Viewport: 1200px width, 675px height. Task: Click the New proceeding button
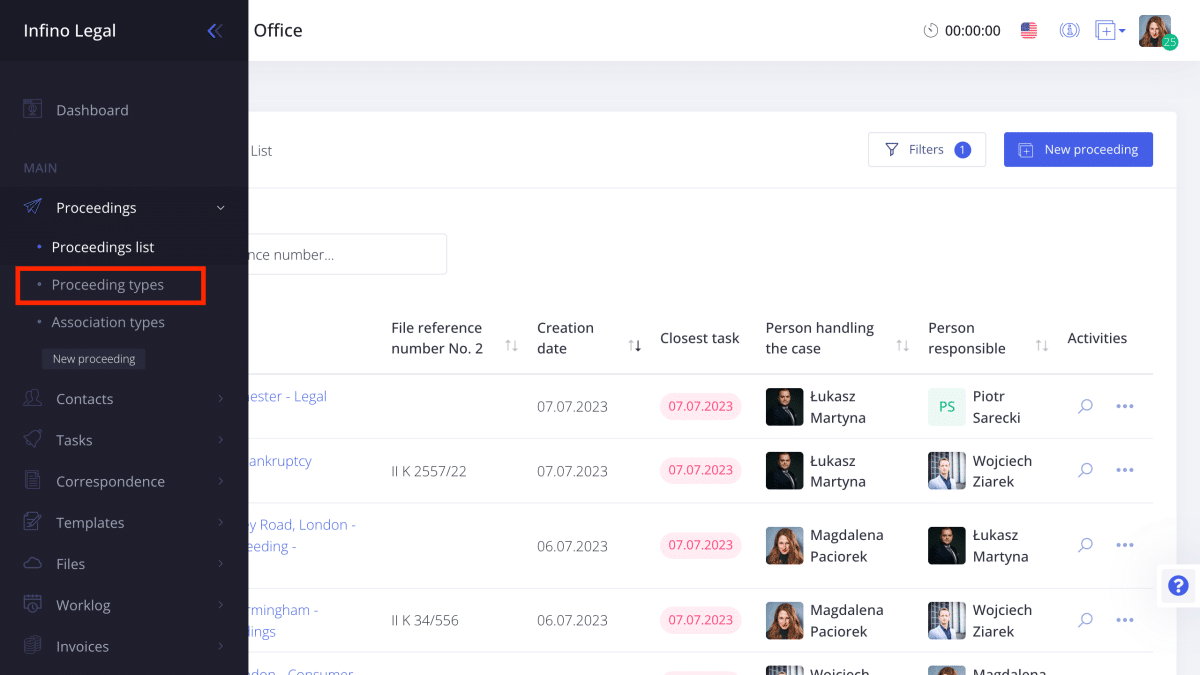(x=1078, y=148)
